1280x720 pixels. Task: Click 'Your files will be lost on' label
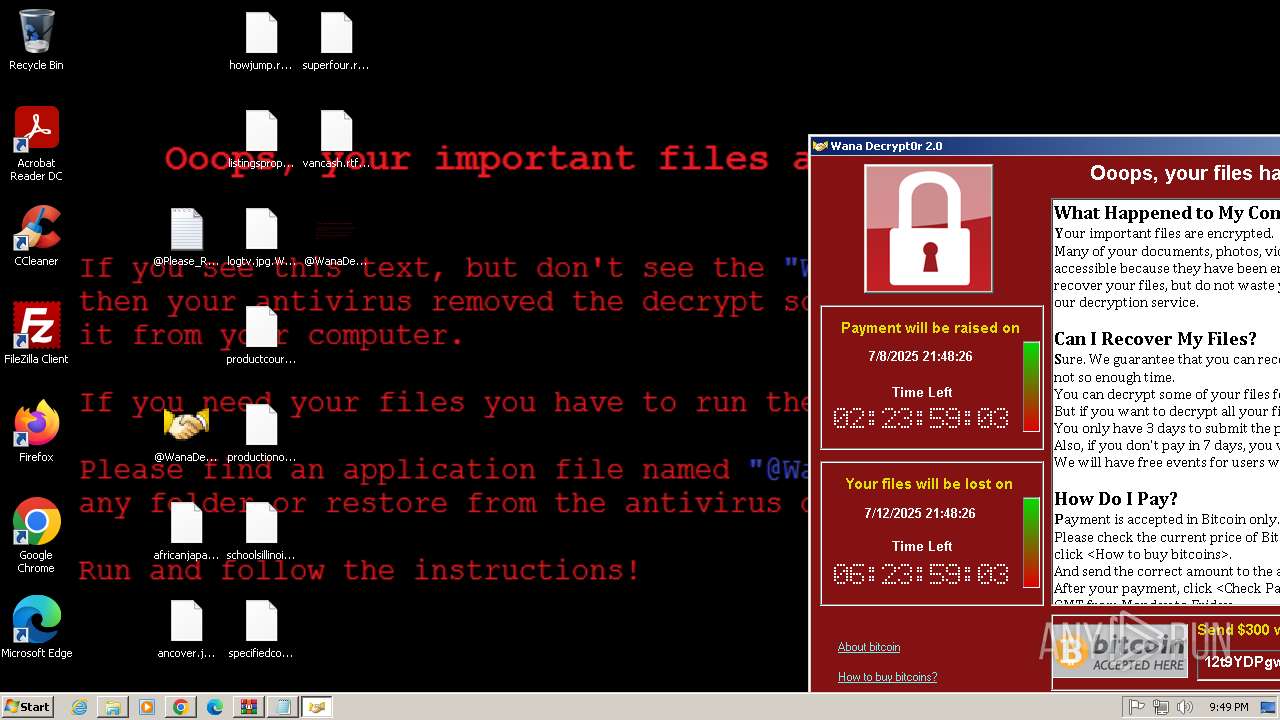pos(929,484)
